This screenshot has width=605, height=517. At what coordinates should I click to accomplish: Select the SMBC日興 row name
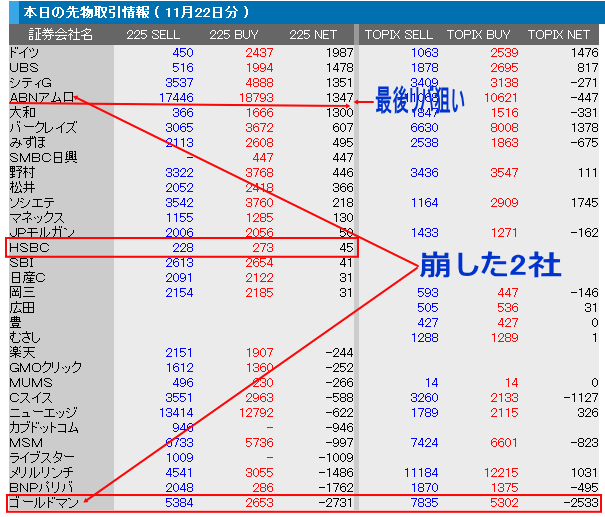(43, 158)
